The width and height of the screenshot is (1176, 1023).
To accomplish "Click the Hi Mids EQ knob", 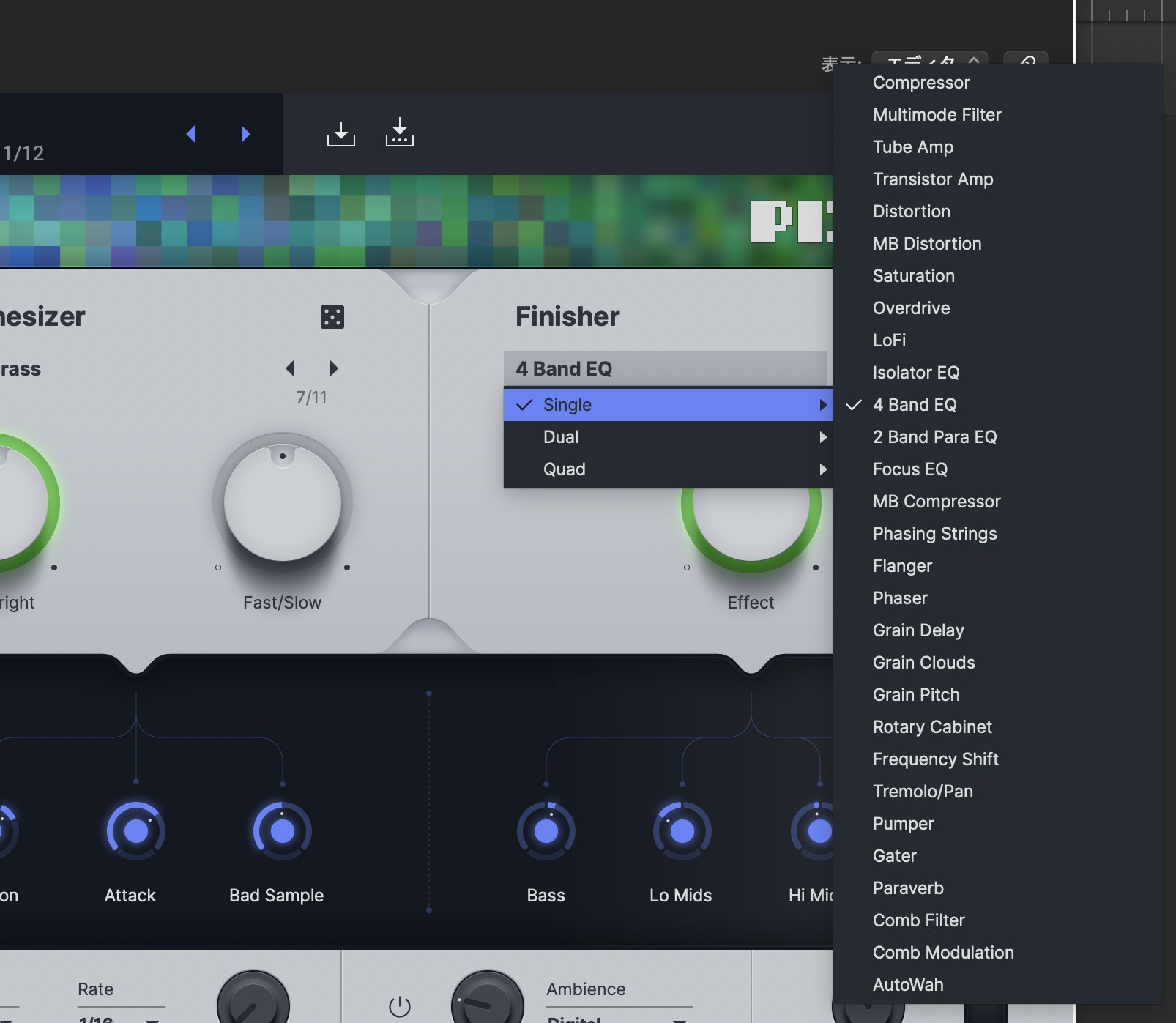I will pos(813,831).
